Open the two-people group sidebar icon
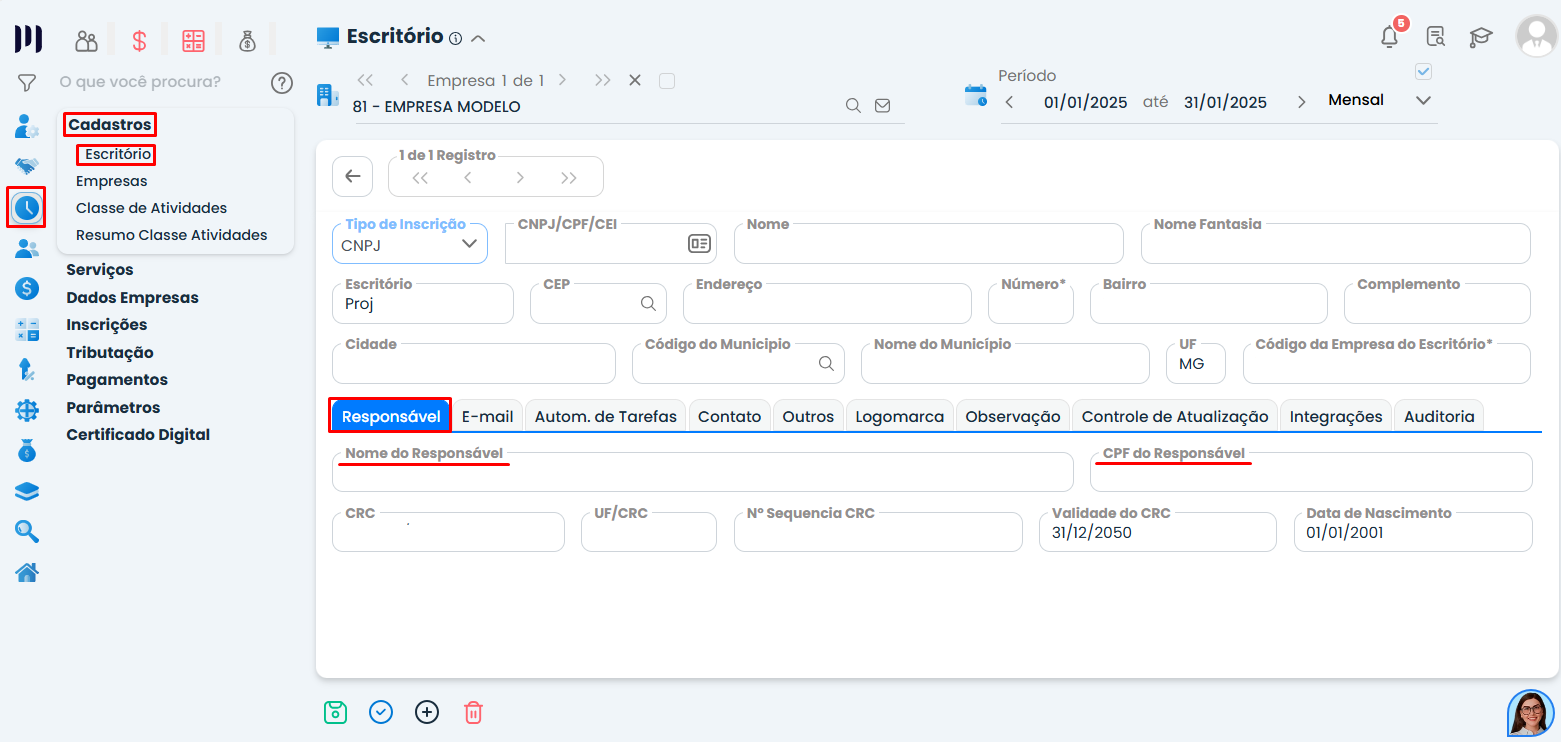Viewport: 1561px width, 742px height. click(27, 249)
